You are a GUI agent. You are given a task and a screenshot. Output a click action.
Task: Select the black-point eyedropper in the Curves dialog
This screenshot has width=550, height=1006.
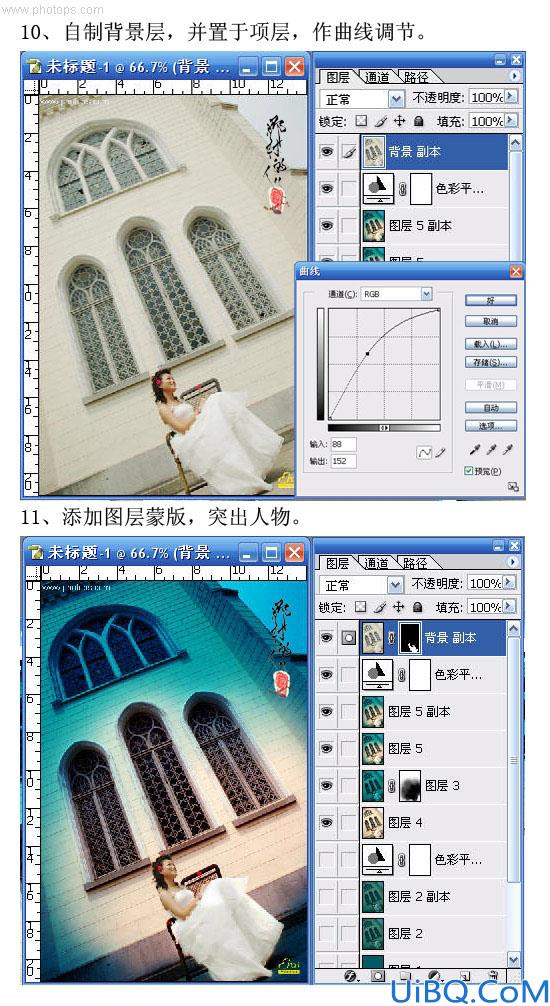(476, 450)
